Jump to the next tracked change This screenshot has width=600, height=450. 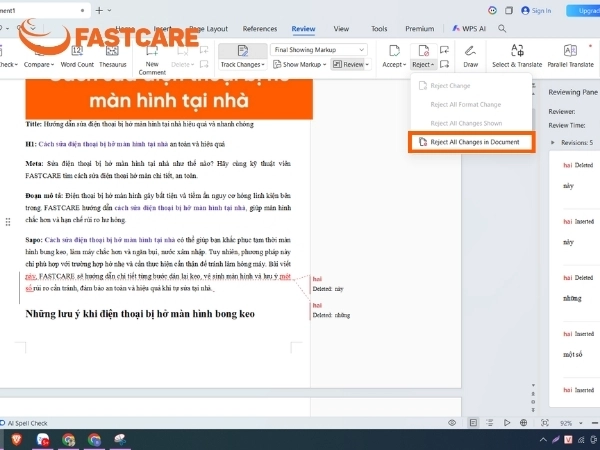point(444,64)
